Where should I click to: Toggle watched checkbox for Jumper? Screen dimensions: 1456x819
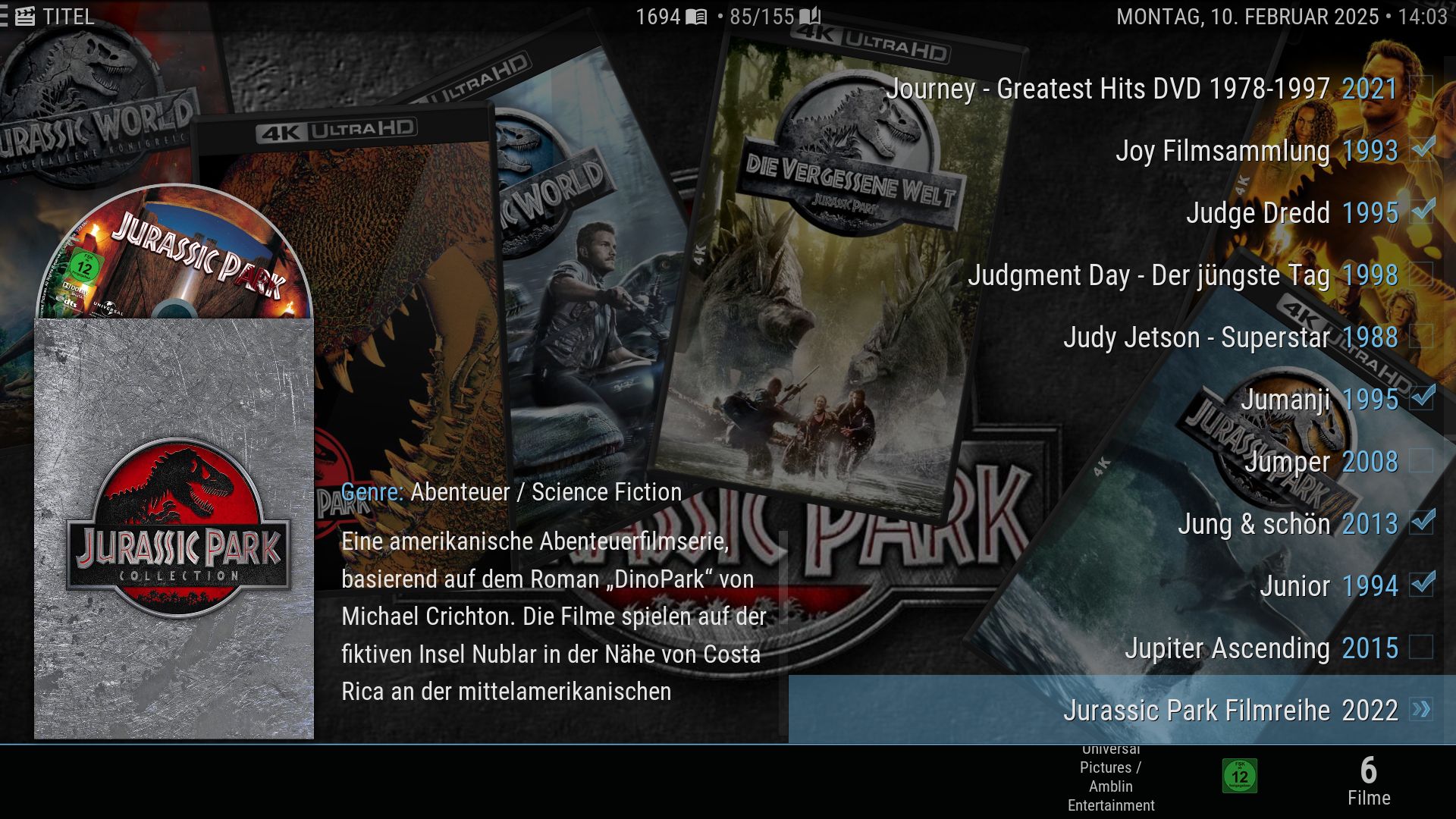(1421, 461)
